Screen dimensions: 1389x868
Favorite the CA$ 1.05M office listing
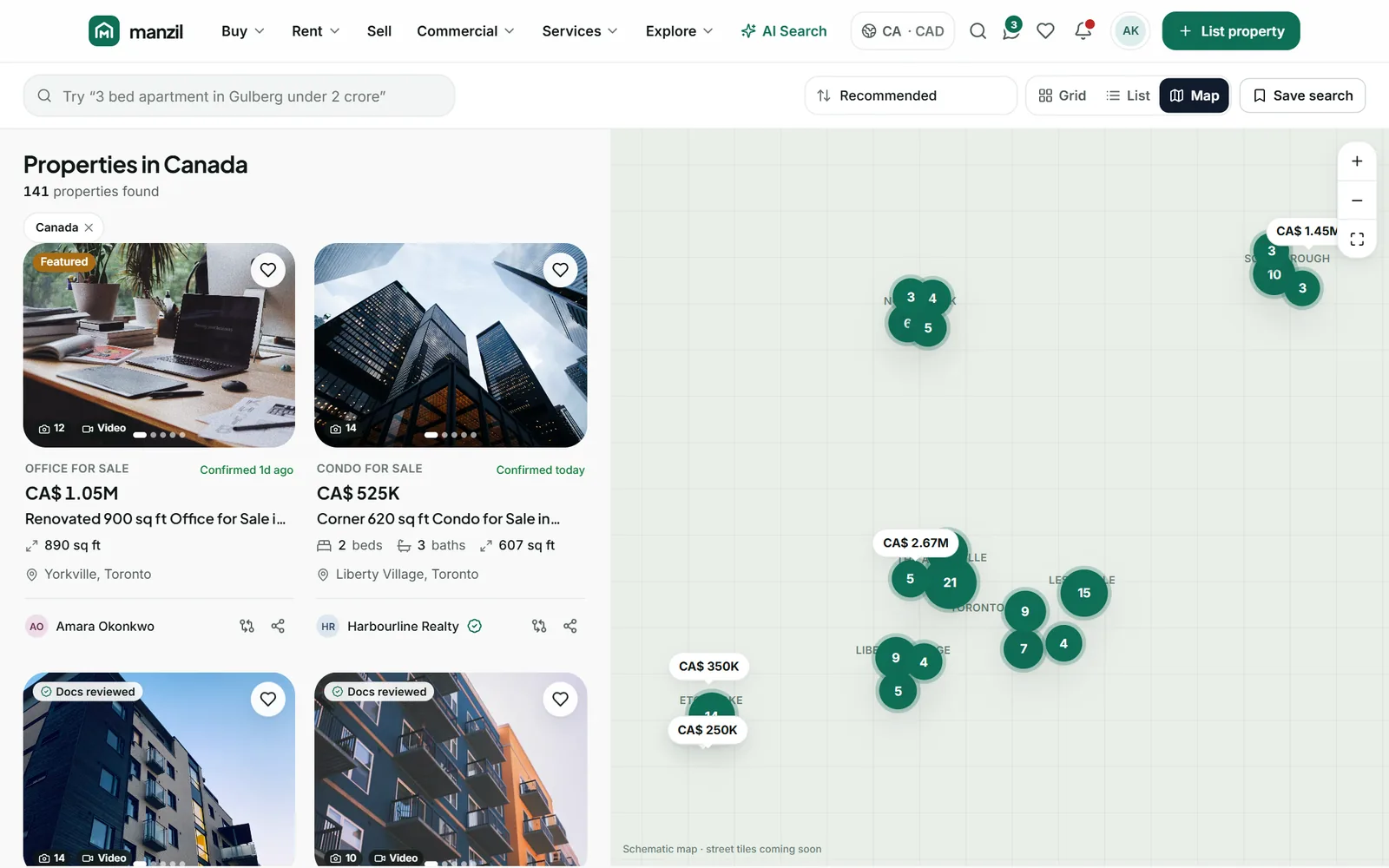[268, 270]
